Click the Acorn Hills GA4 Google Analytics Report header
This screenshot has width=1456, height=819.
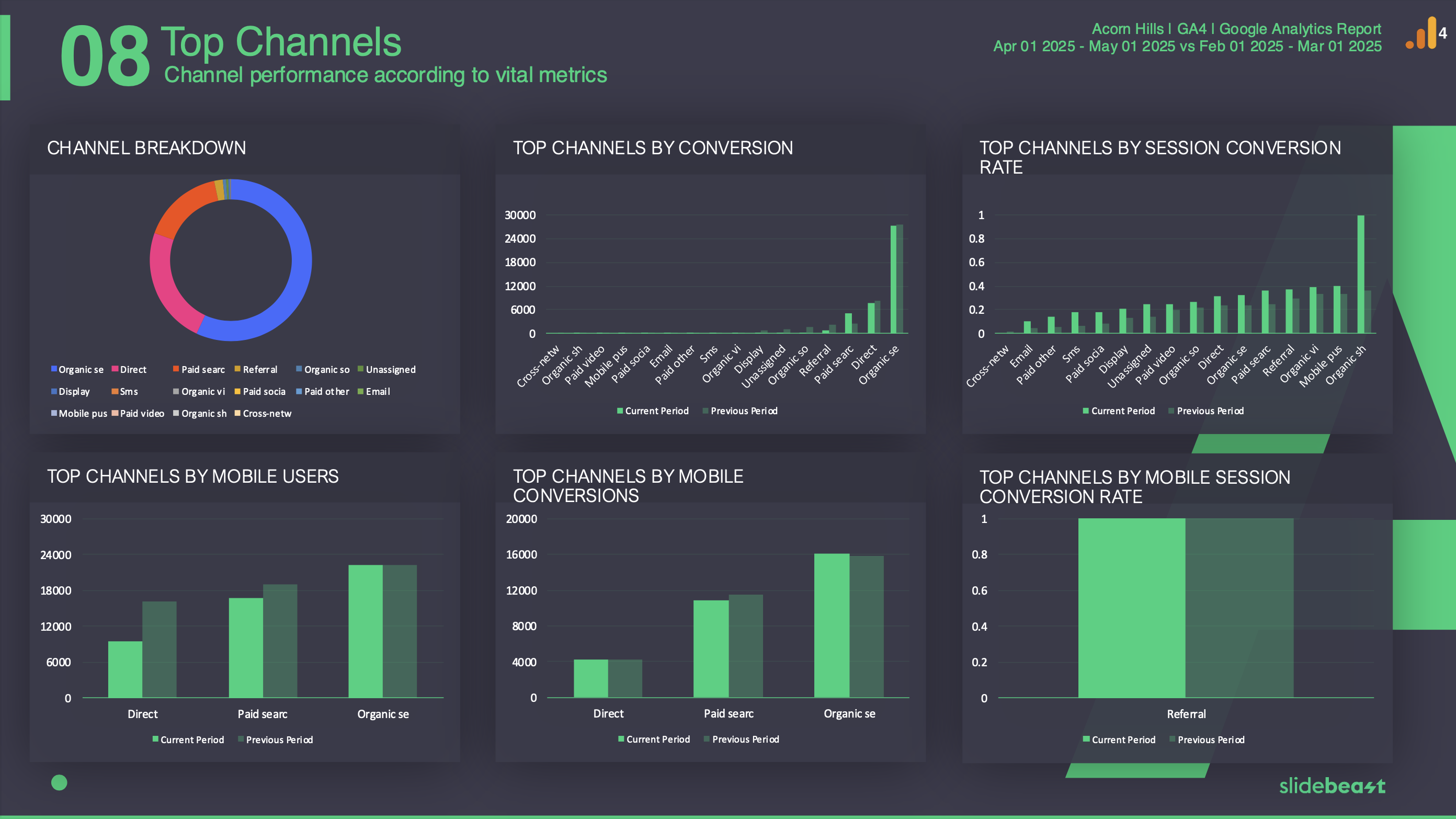(x=1236, y=28)
